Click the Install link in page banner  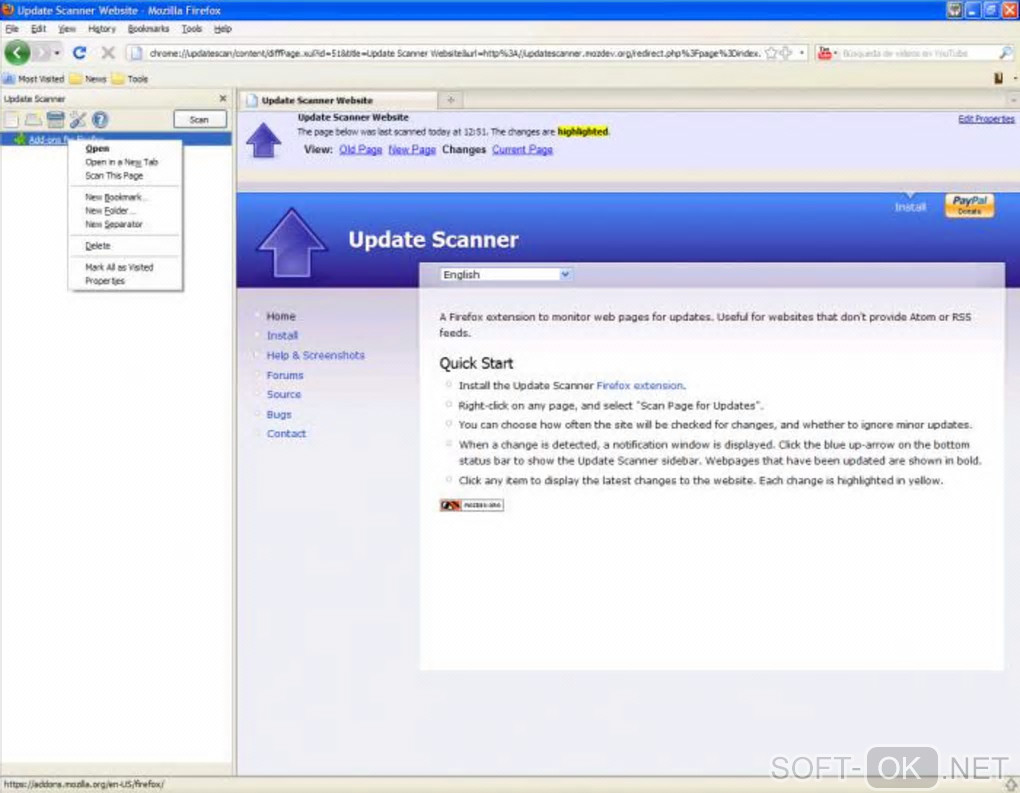tap(910, 207)
